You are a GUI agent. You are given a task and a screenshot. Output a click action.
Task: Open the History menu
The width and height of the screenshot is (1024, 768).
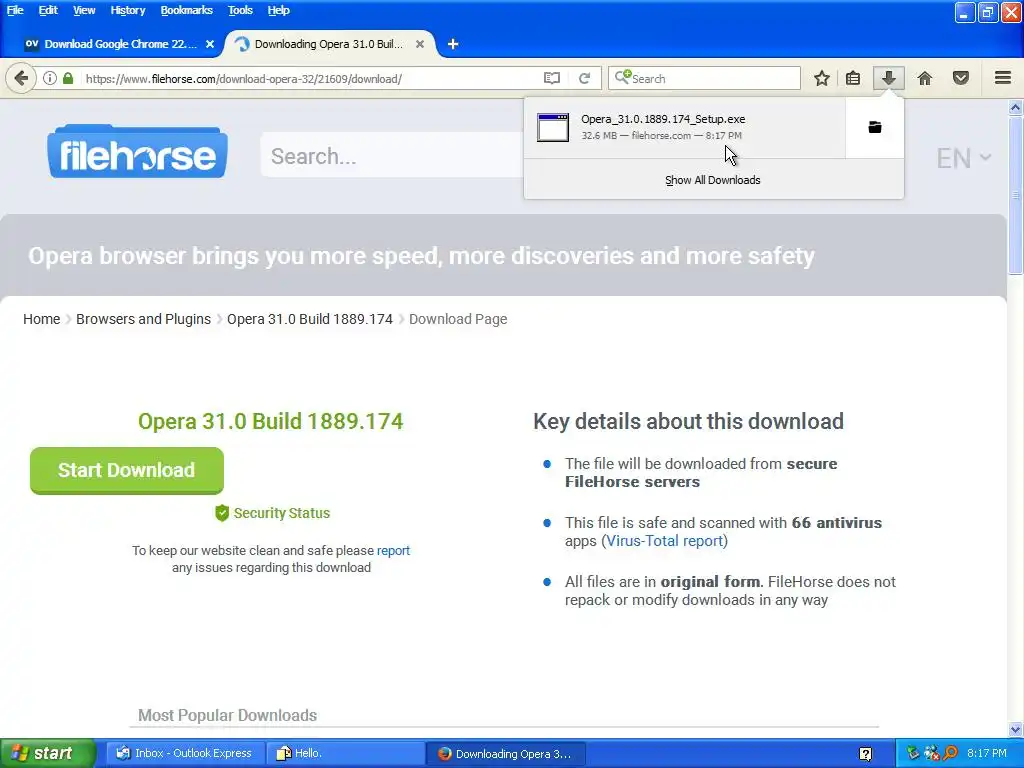coord(127,10)
